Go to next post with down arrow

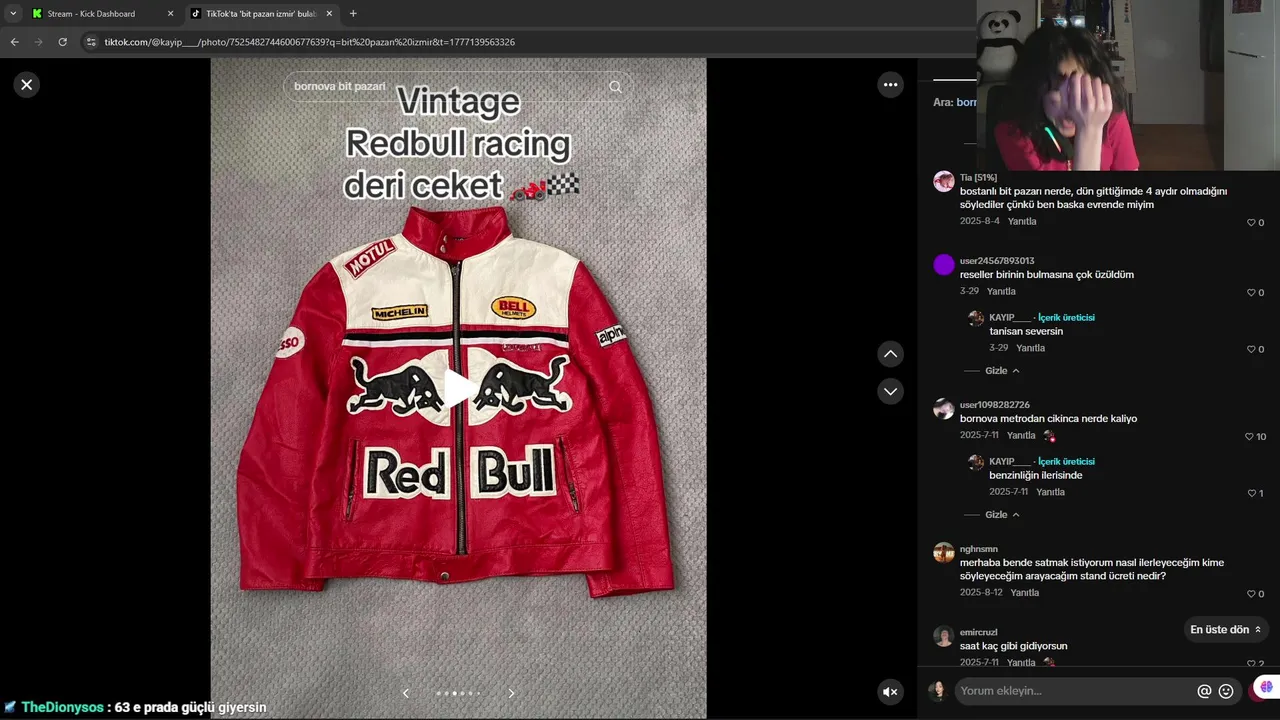[x=890, y=391]
